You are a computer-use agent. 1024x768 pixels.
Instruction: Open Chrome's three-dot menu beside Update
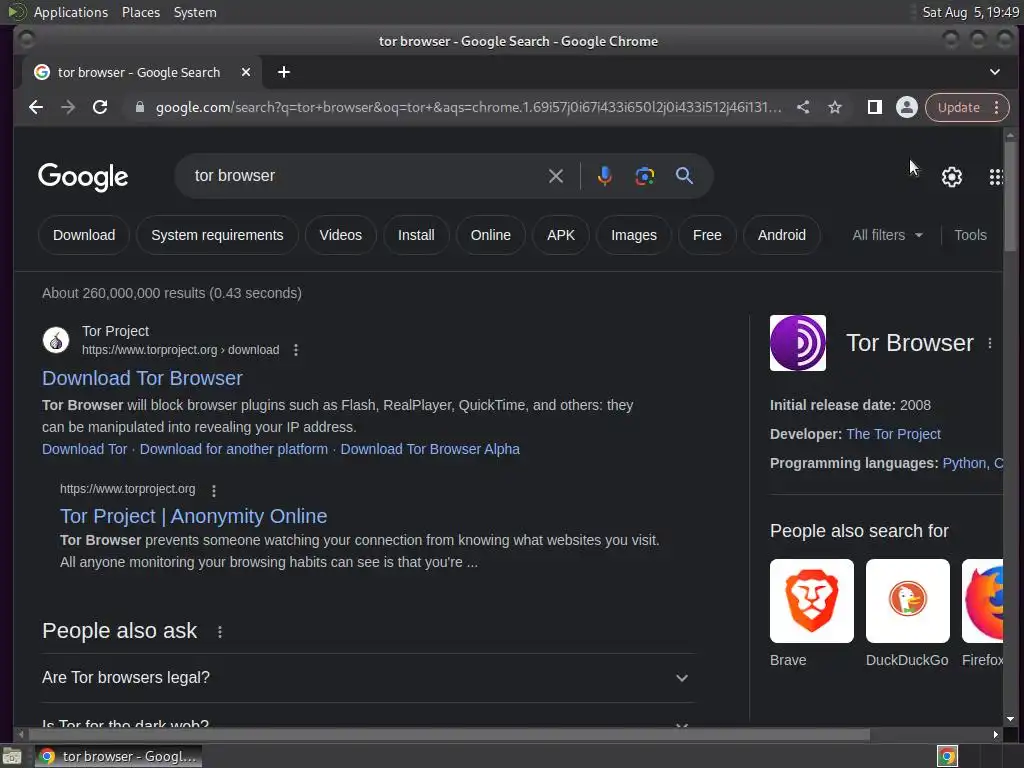point(997,108)
